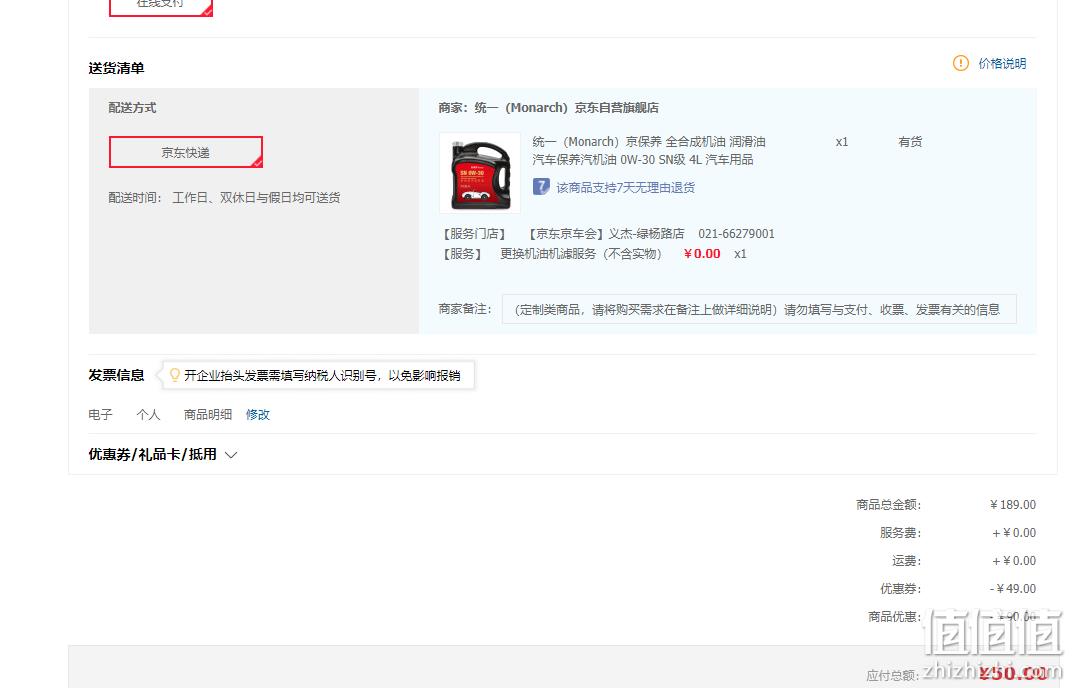Open the 统一 (Monarch) 京保养 product title
The width and height of the screenshot is (1072, 688).
tap(648, 150)
